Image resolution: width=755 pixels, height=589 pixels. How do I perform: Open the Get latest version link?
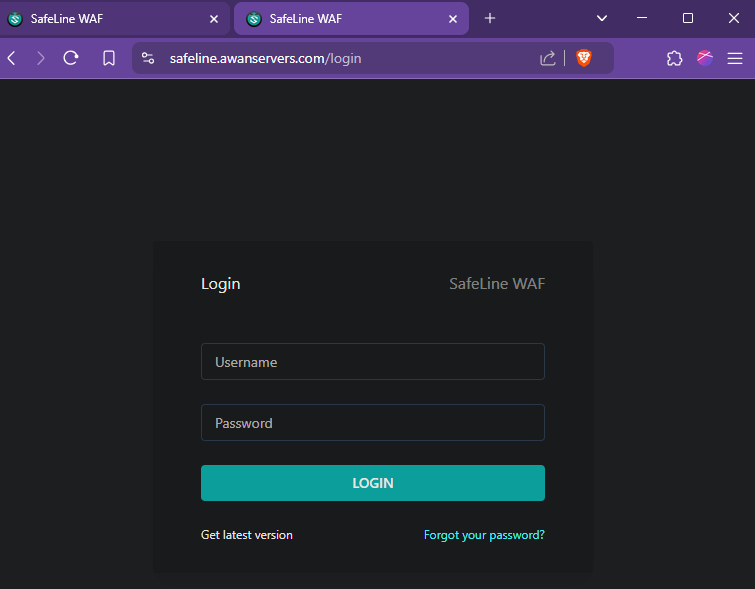(x=247, y=535)
